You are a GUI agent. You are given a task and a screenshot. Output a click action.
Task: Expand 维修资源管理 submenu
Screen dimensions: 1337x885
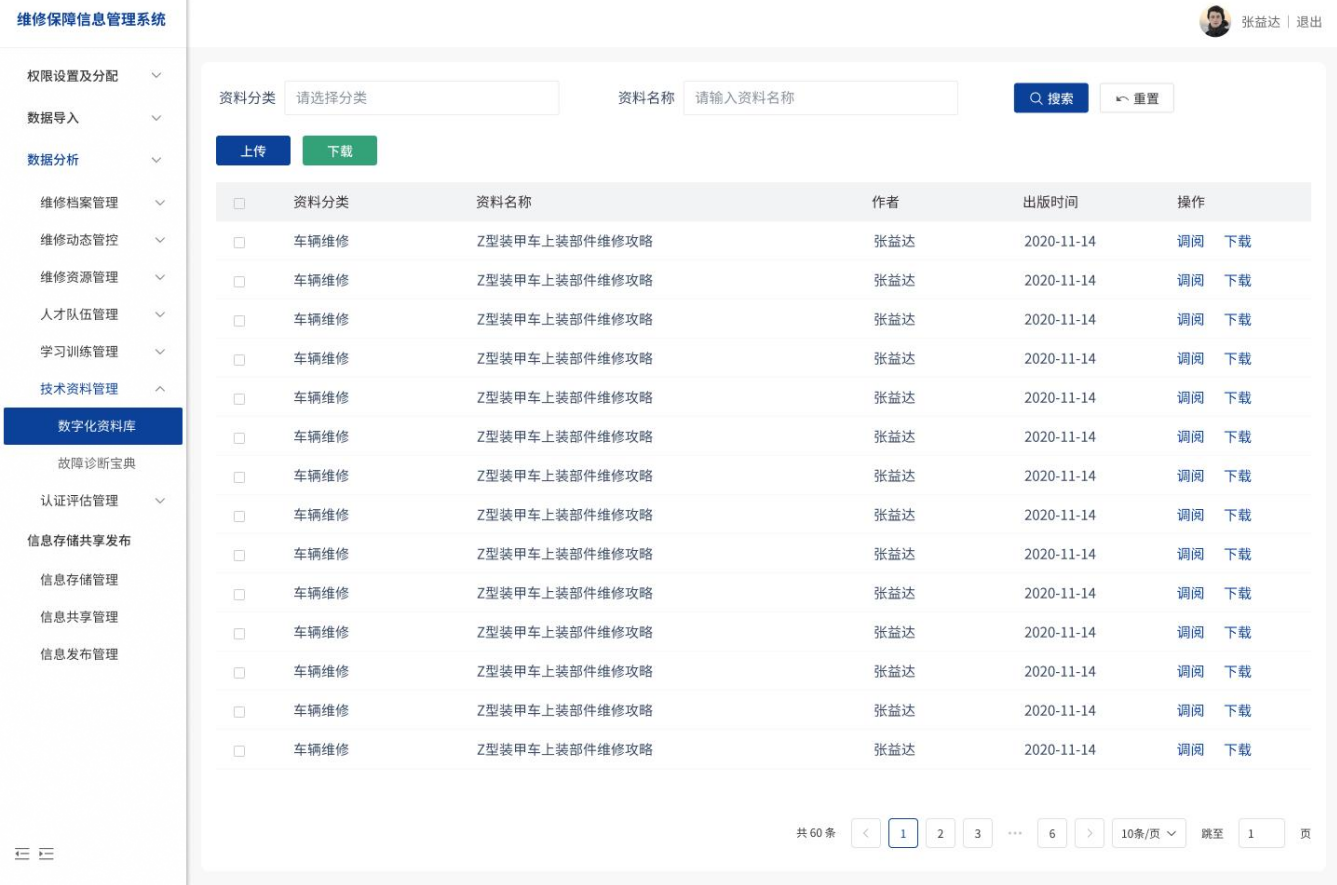(160, 277)
